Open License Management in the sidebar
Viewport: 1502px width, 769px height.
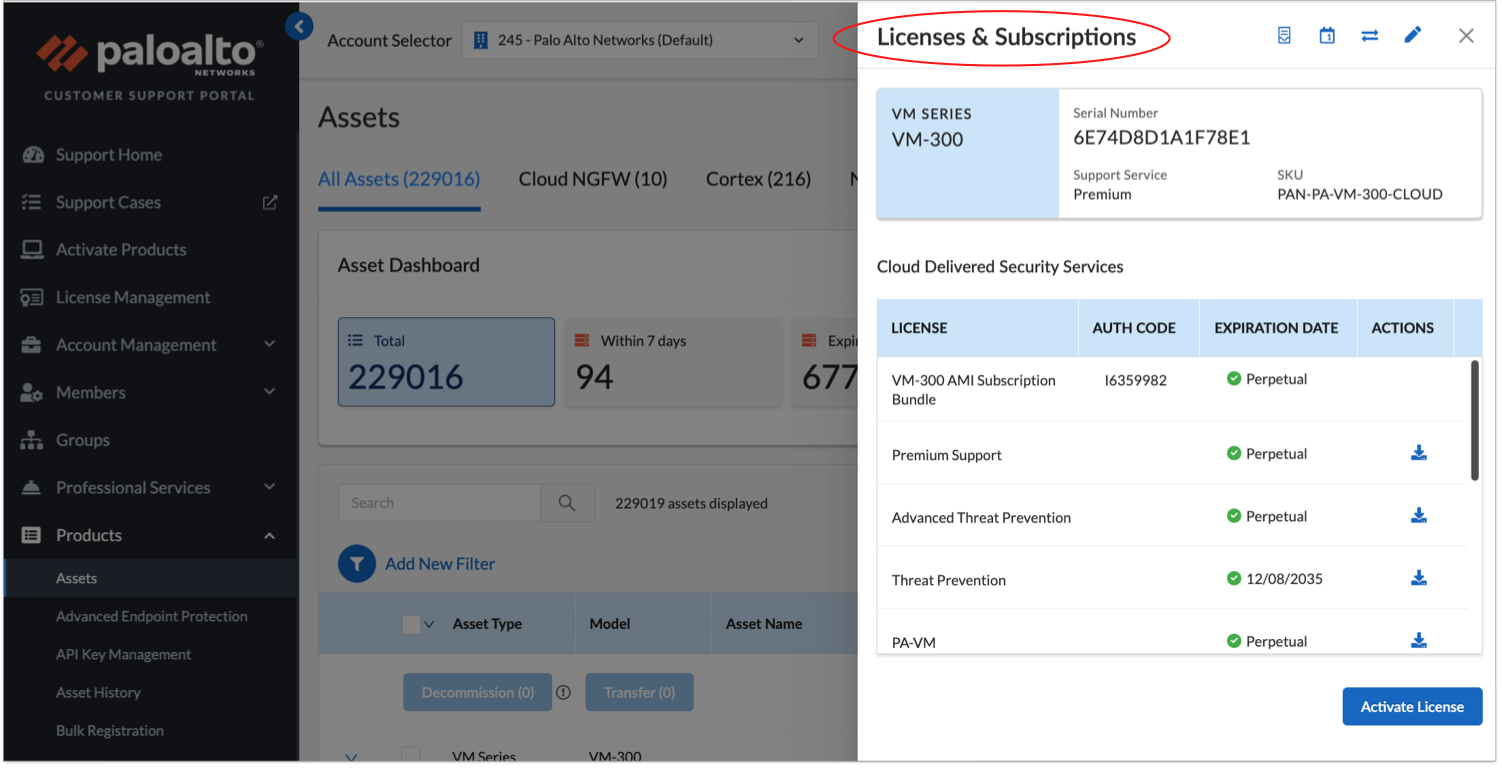(x=133, y=298)
